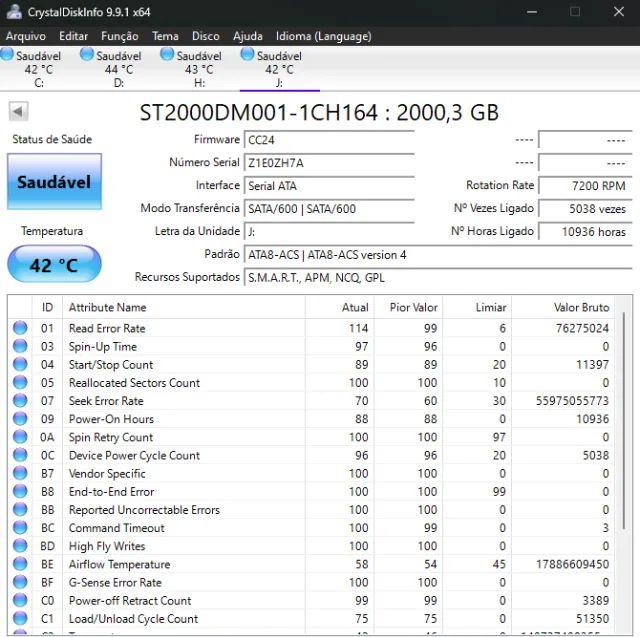Click the ST2000DM001-1CH164 disk model title

319,113
